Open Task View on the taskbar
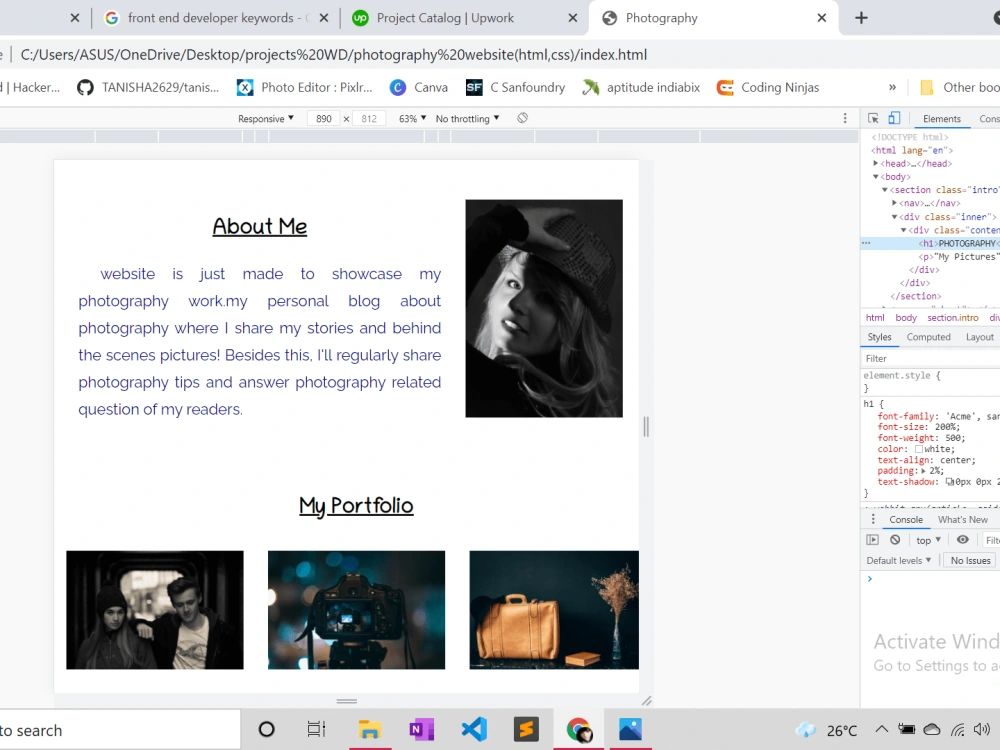The height and width of the screenshot is (750, 1000). (316, 730)
